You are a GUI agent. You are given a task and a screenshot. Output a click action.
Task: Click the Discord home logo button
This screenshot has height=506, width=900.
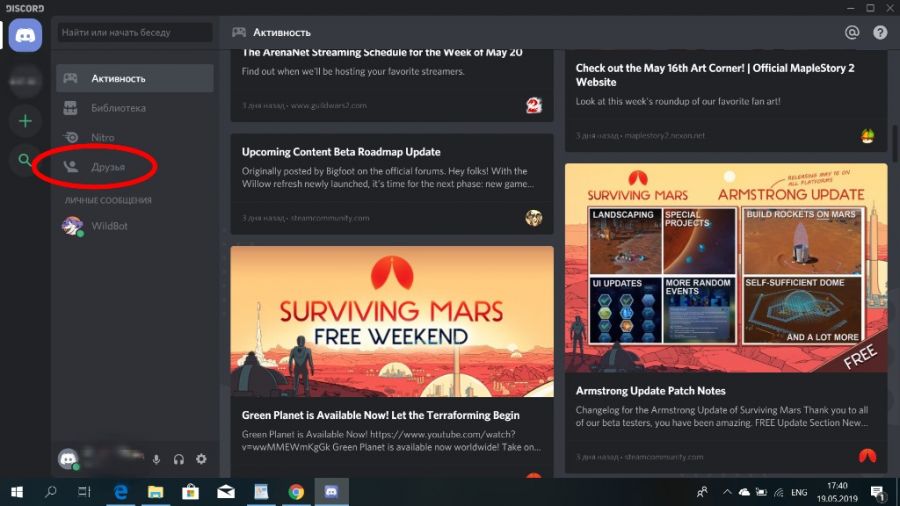click(x=25, y=36)
